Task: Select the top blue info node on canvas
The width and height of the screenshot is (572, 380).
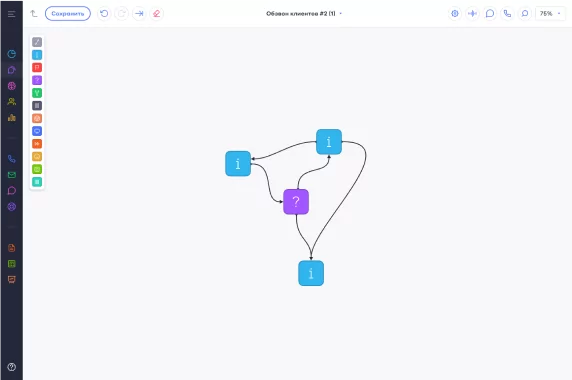Action: (329, 142)
